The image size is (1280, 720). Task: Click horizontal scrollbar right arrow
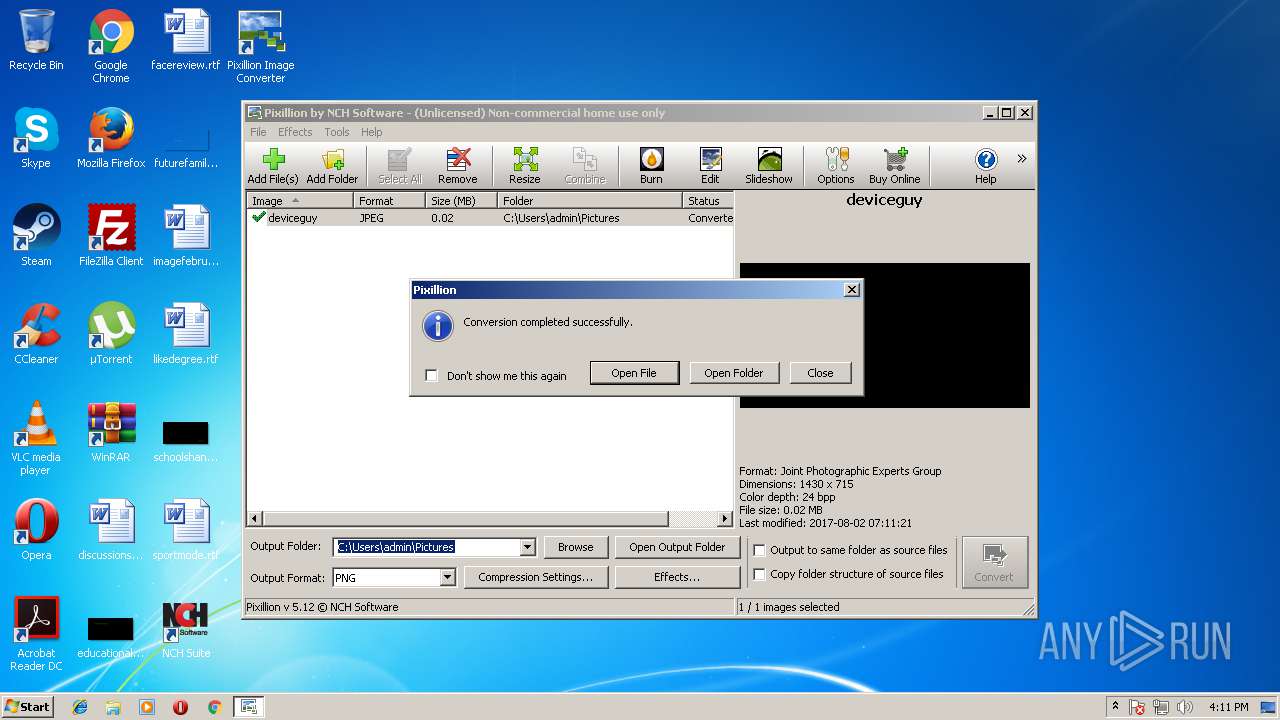click(x=725, y=519)
